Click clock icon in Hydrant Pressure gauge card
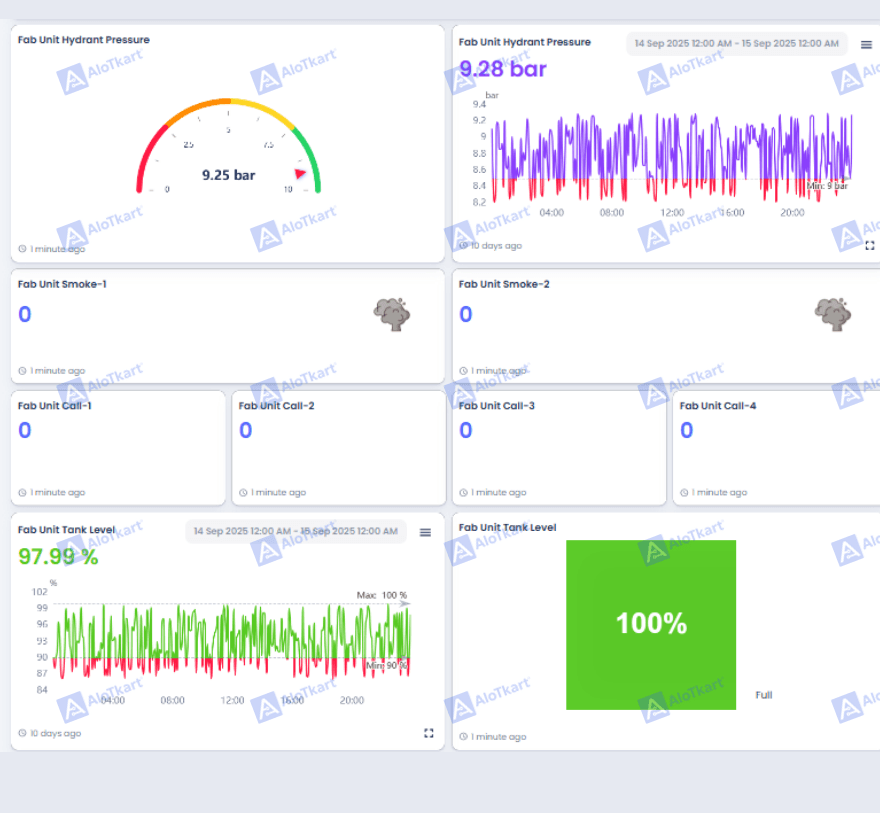Image resolution: width=880 pixels, height=813 pixels. pyautogui.click(x=23, y=249)
